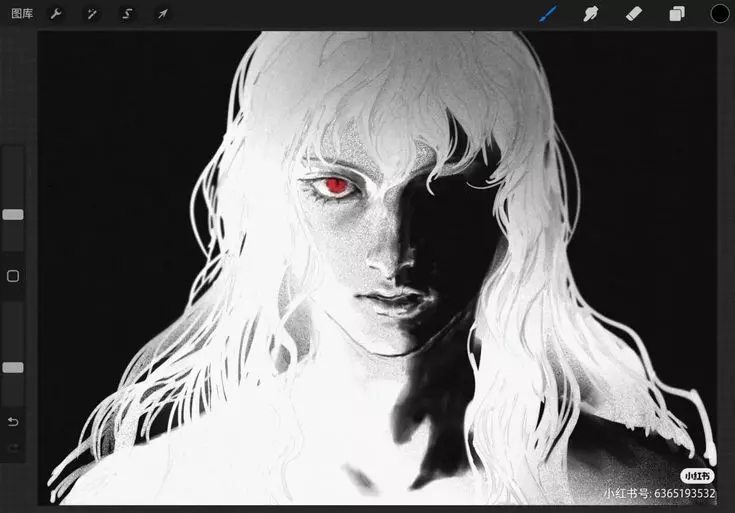Screen dimensions: 735x513
Task: Select the Eraser tool
Action: (x=634, y=14)
